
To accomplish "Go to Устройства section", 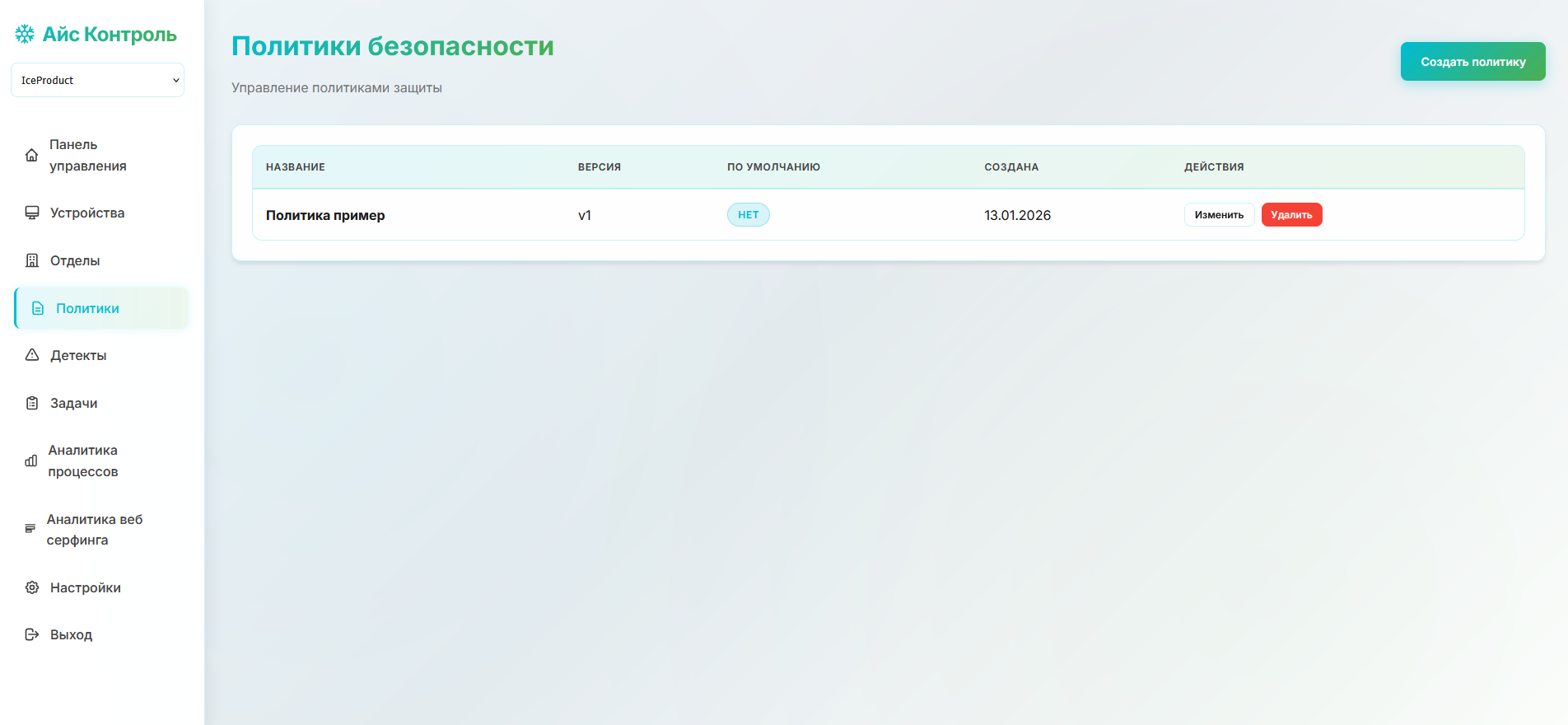I will pos(101,213).
